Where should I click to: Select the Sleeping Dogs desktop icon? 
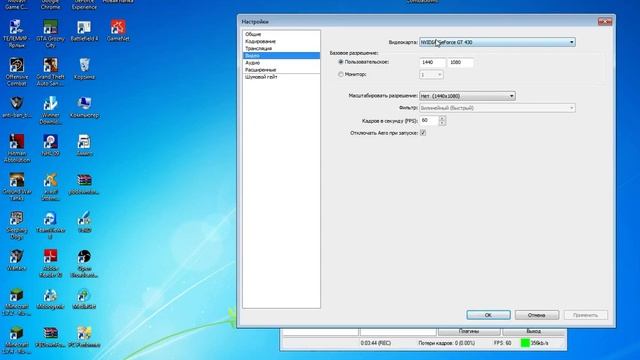17,225
